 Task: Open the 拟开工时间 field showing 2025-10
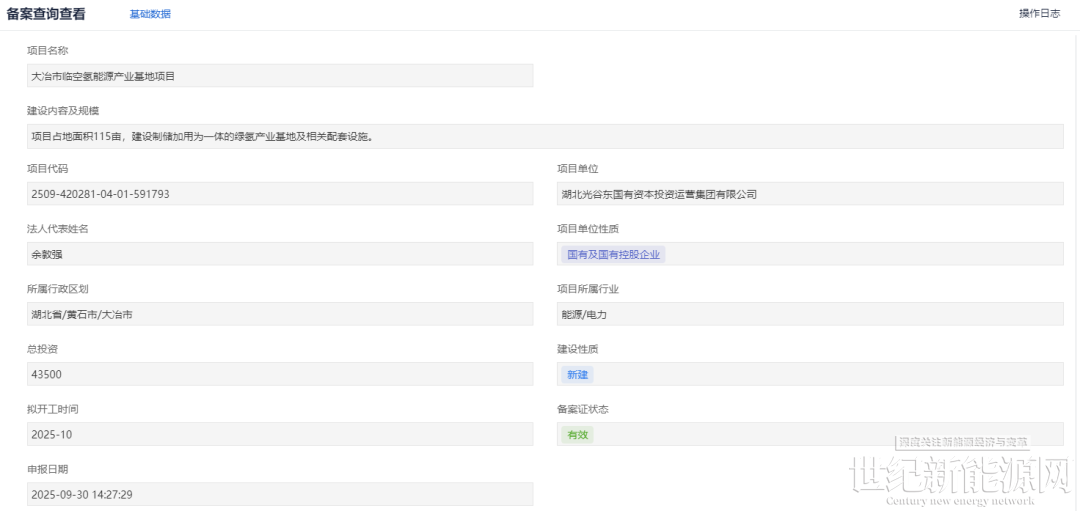[280, 434]
